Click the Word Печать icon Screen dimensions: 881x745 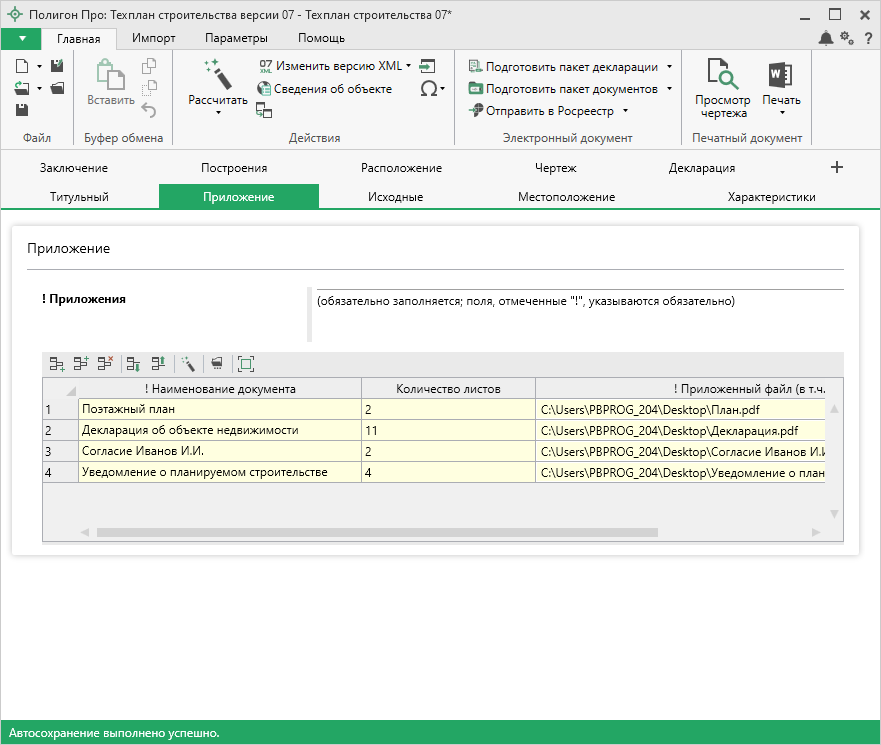click(x=780, y=75)
